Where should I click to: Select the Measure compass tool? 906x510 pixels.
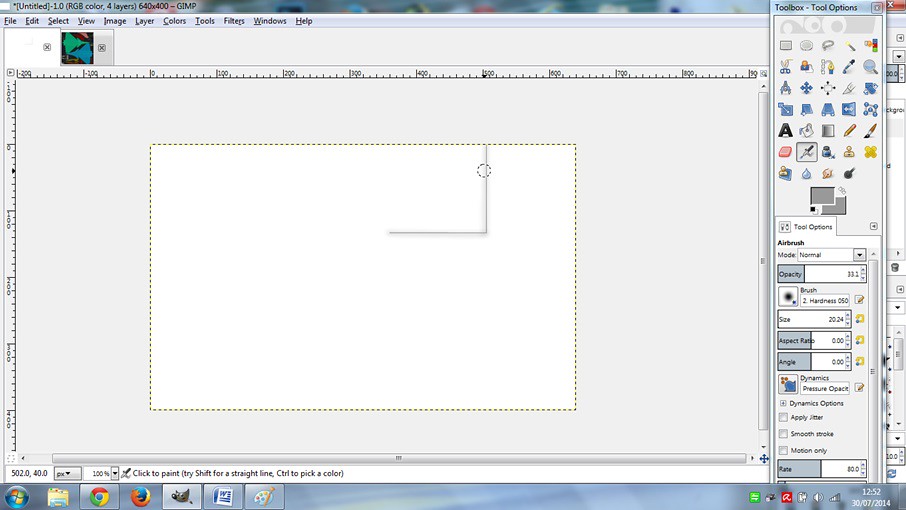(x=785, y=88)
